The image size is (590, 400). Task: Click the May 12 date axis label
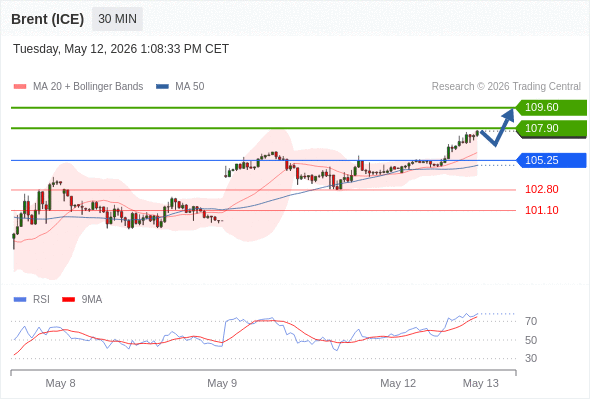[x=398, y=383]
